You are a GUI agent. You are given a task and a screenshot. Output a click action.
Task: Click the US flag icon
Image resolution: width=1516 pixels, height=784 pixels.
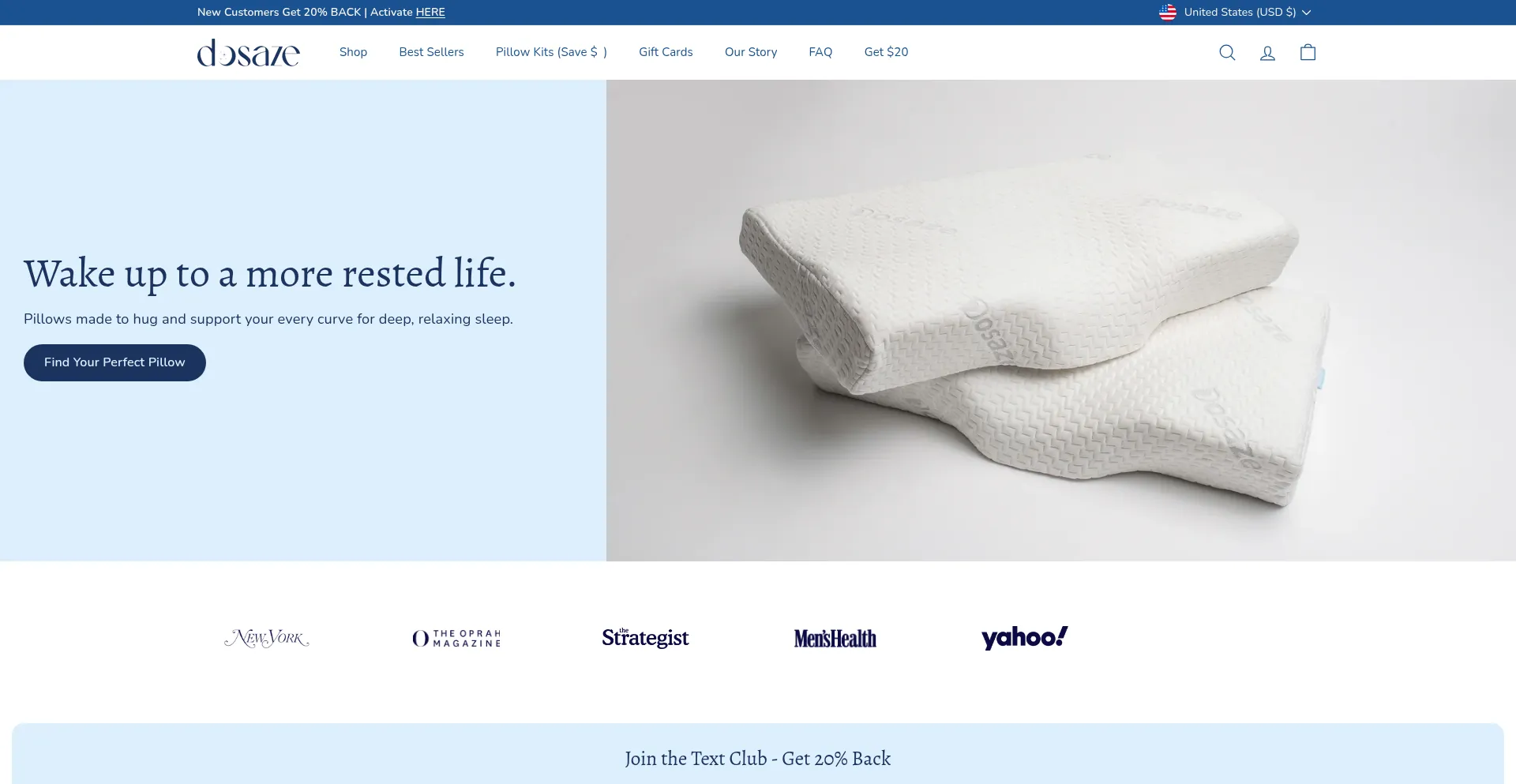coord(1168,12)
